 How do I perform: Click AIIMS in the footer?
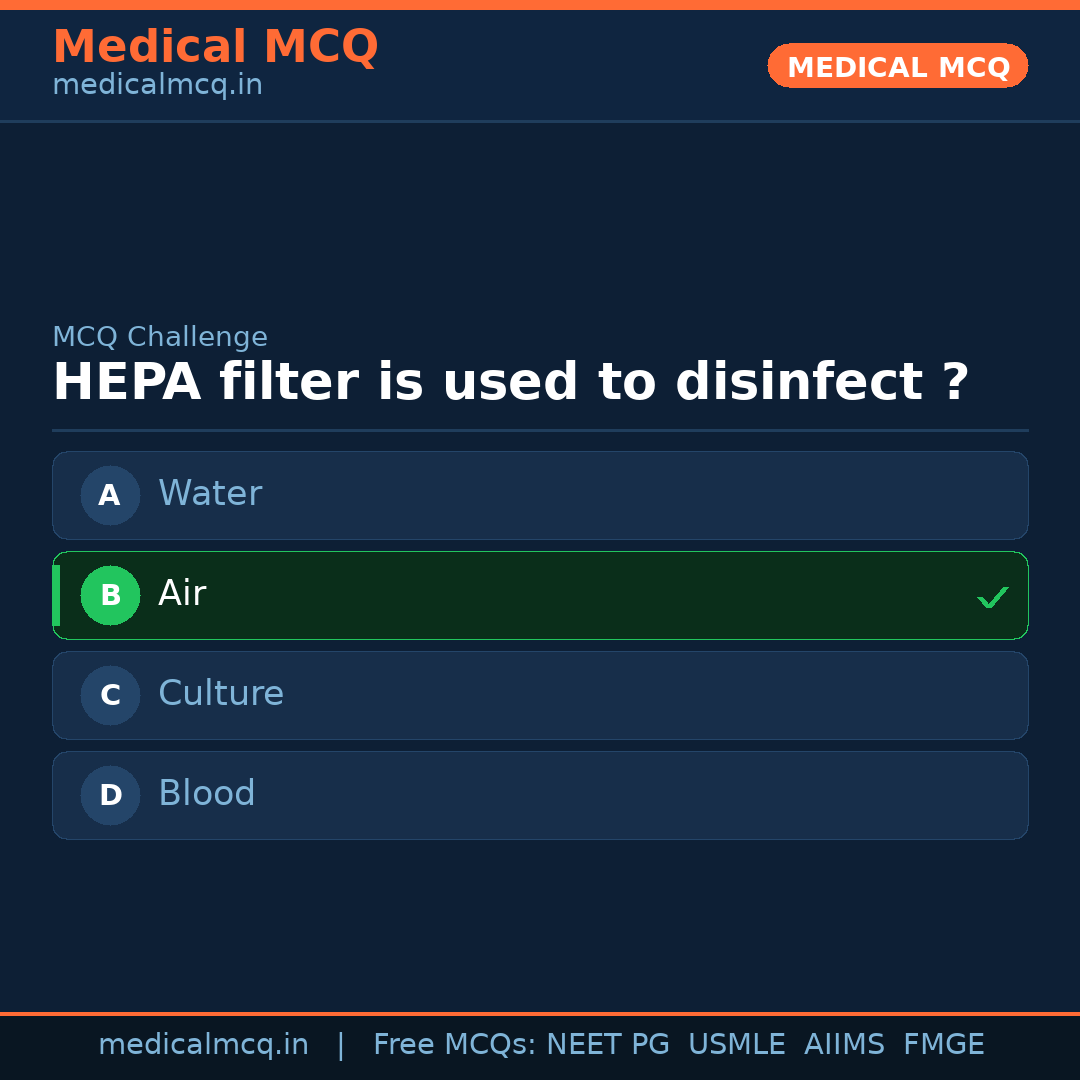click(x=844, y=1045)
